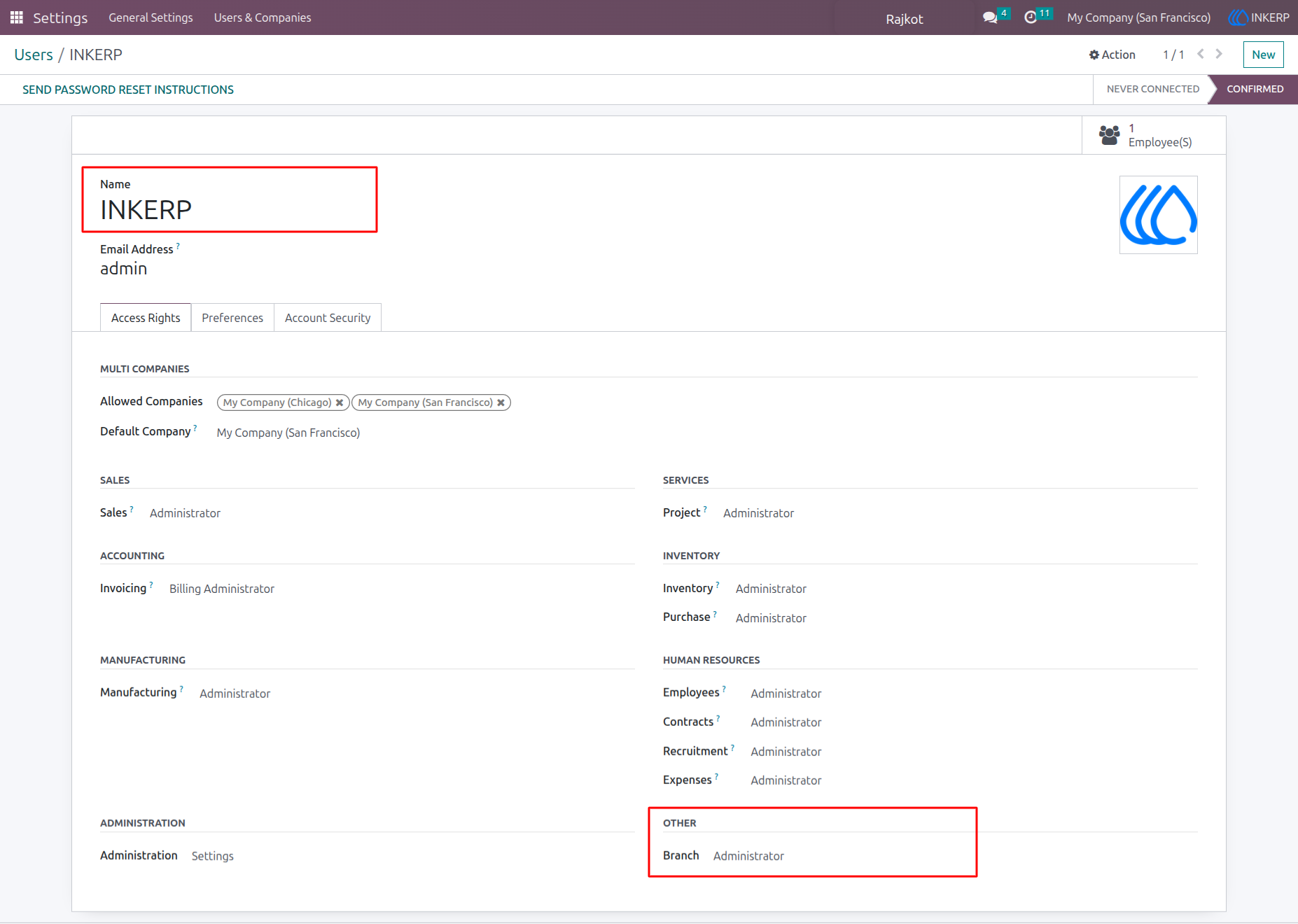Switch to the Account Security tab
The width and height of the screenshot is (1298, 924).
328,318
